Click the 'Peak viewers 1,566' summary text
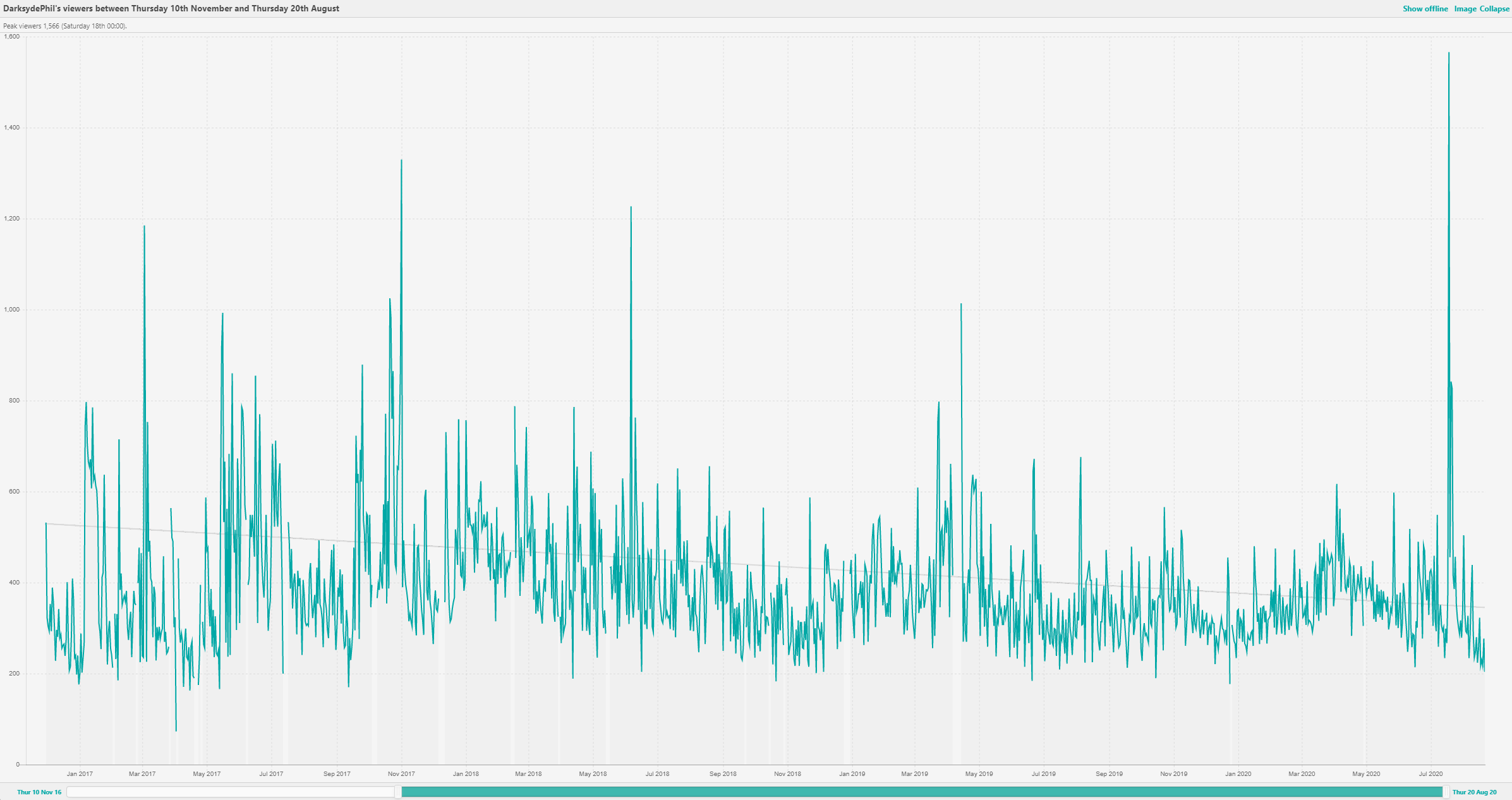This screenshot has width=1512, height=800. click(x=65, y=27)
